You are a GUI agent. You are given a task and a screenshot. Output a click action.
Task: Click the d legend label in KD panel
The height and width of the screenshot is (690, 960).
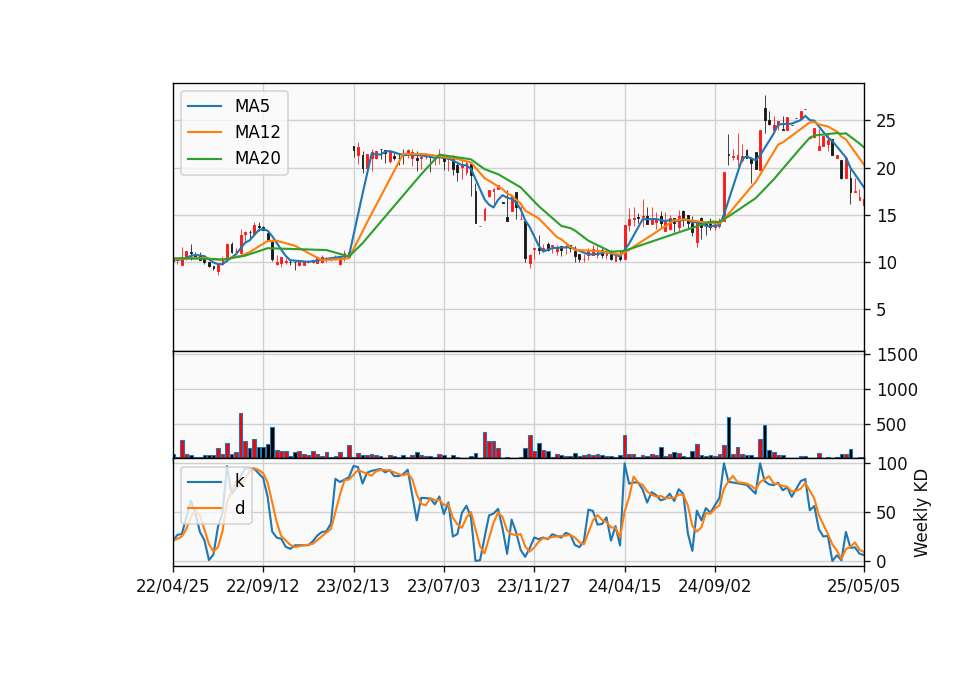coord(239,508)
